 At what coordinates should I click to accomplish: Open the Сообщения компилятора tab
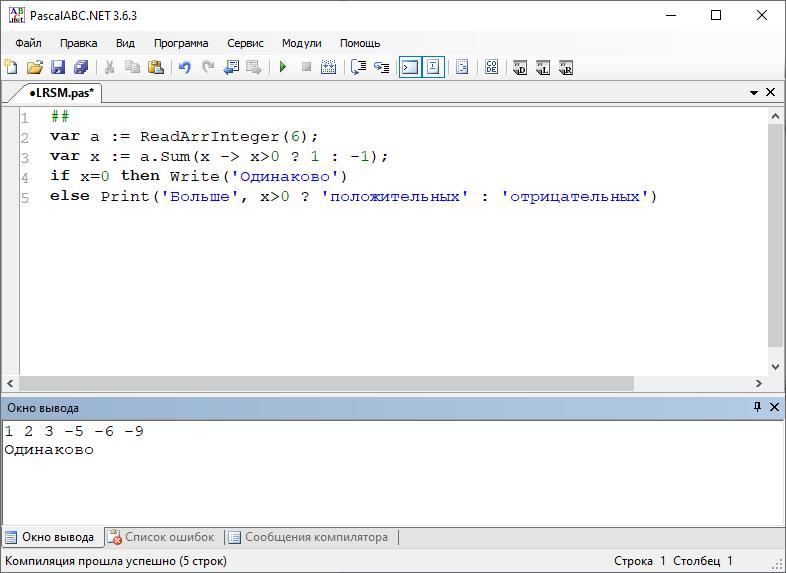pyautogui.click(x=308, y=537)
